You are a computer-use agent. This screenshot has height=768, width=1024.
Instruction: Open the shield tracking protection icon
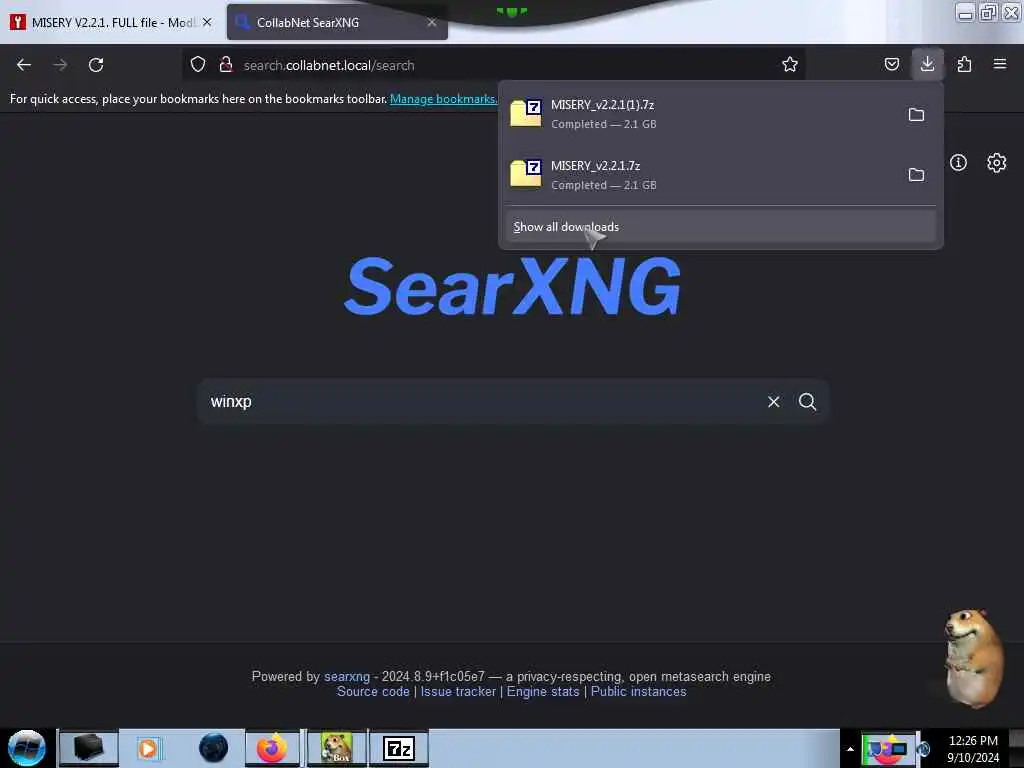[198, 64]
